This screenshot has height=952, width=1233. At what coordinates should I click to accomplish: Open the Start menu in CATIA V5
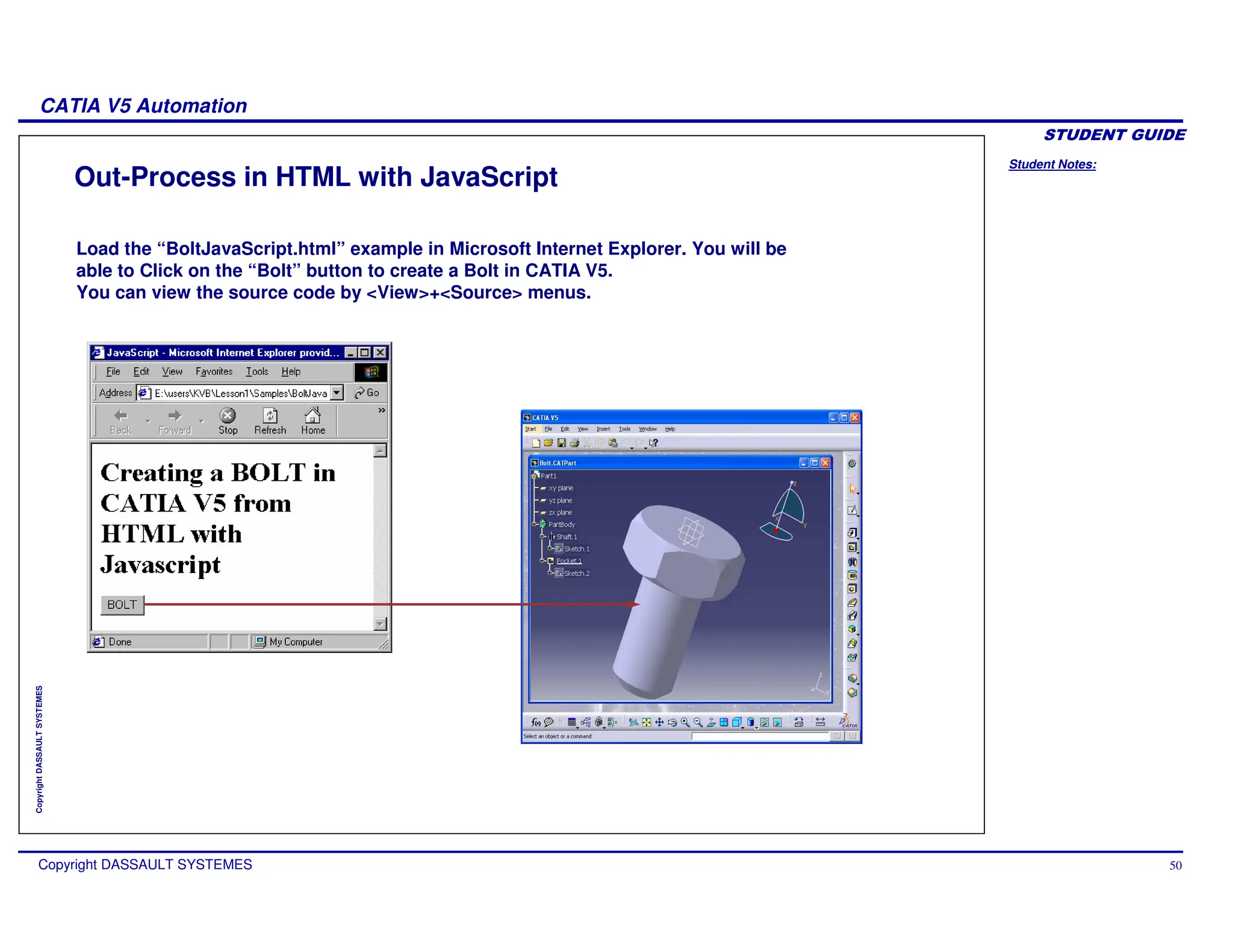530,429
